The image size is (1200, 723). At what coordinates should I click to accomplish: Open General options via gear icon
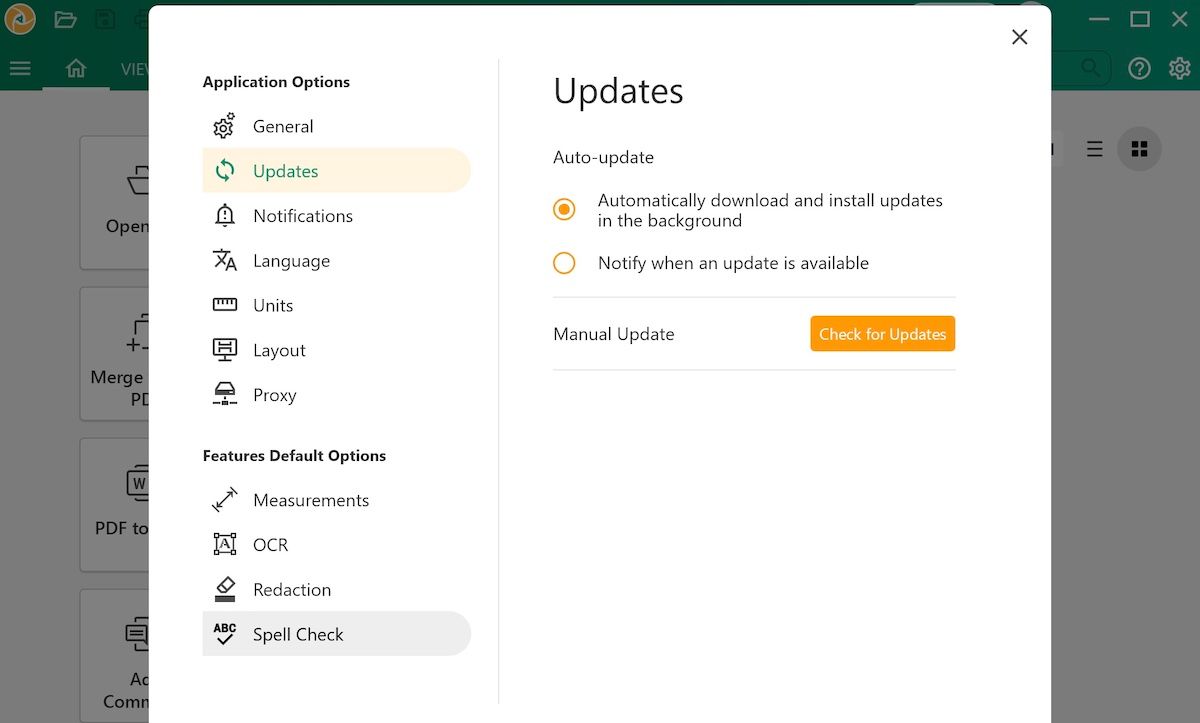click(x=224, y=127)
